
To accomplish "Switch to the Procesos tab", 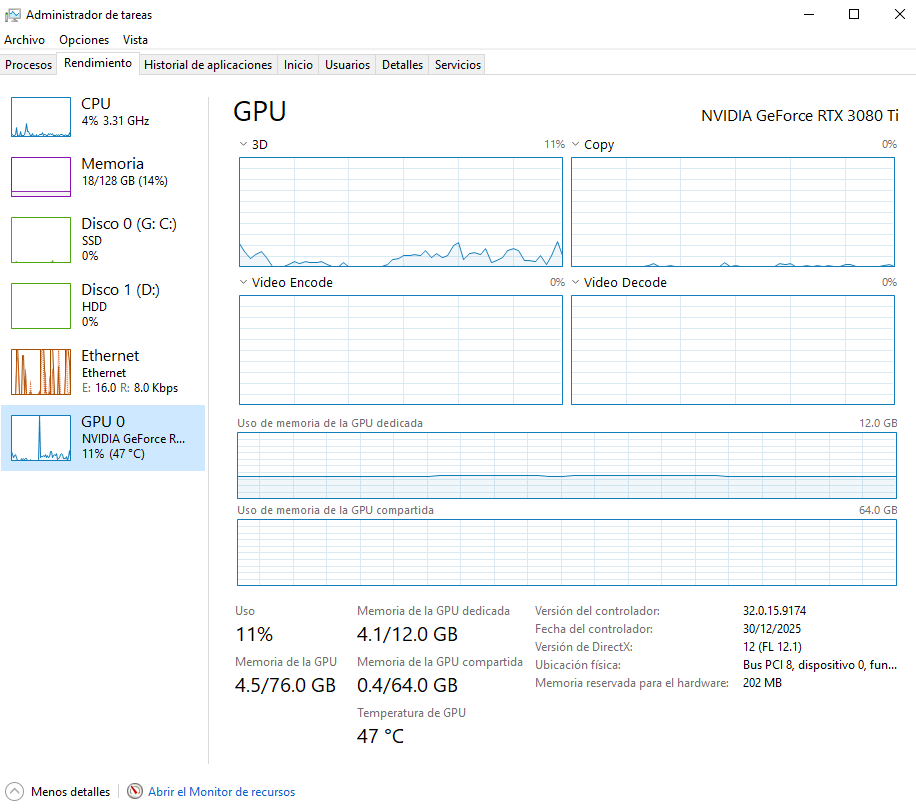I will click(x=29, y=65).
